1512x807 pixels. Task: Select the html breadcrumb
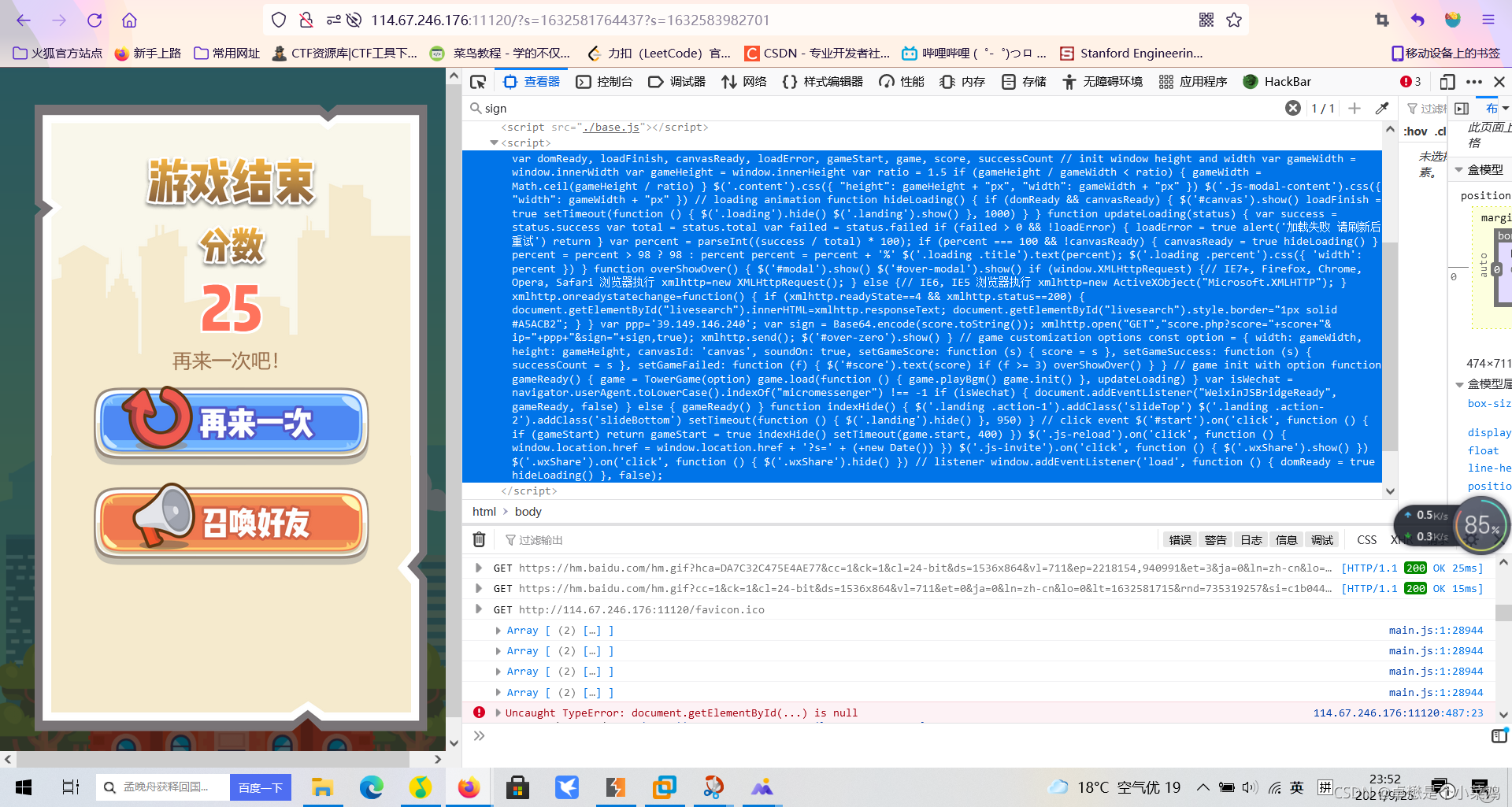[484, 512]
